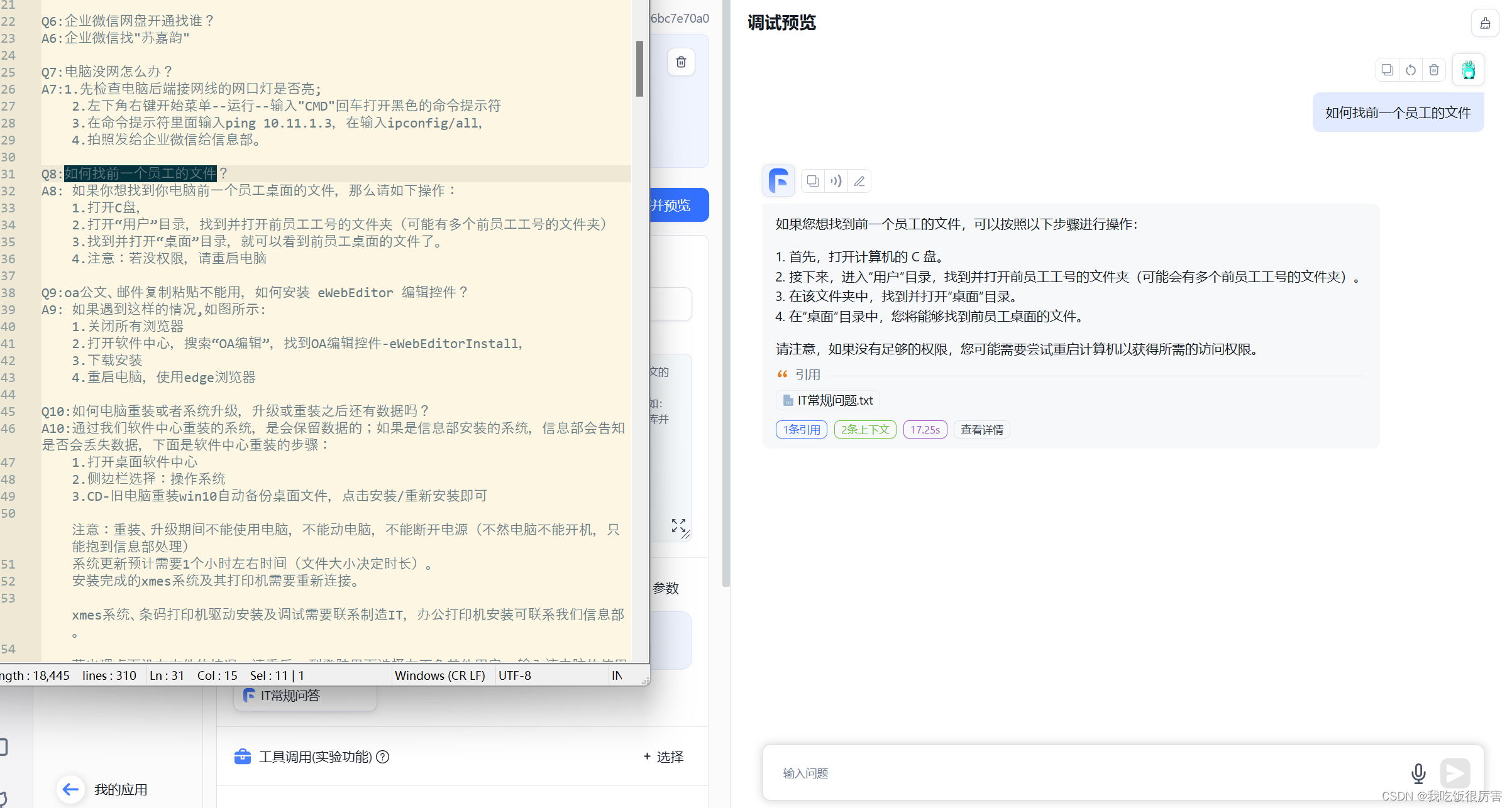
Task: Click the line 'Q6:企业微信网盘开通找谁？'
Action: (x=128, y=21)
